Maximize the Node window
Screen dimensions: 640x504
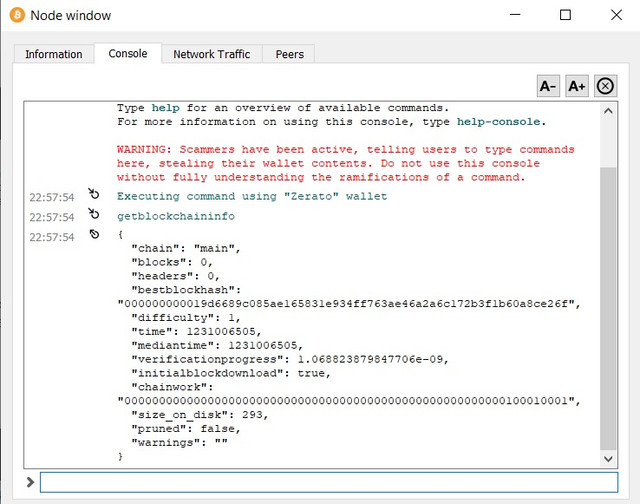565,15
